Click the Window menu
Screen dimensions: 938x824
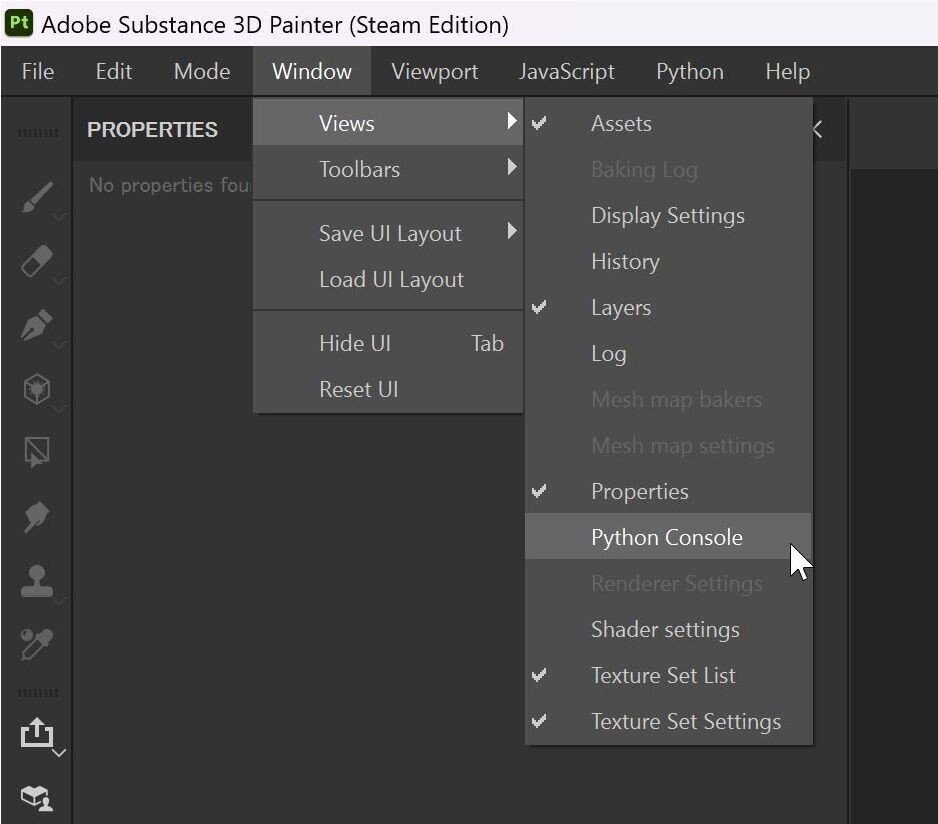click(312, 71)
